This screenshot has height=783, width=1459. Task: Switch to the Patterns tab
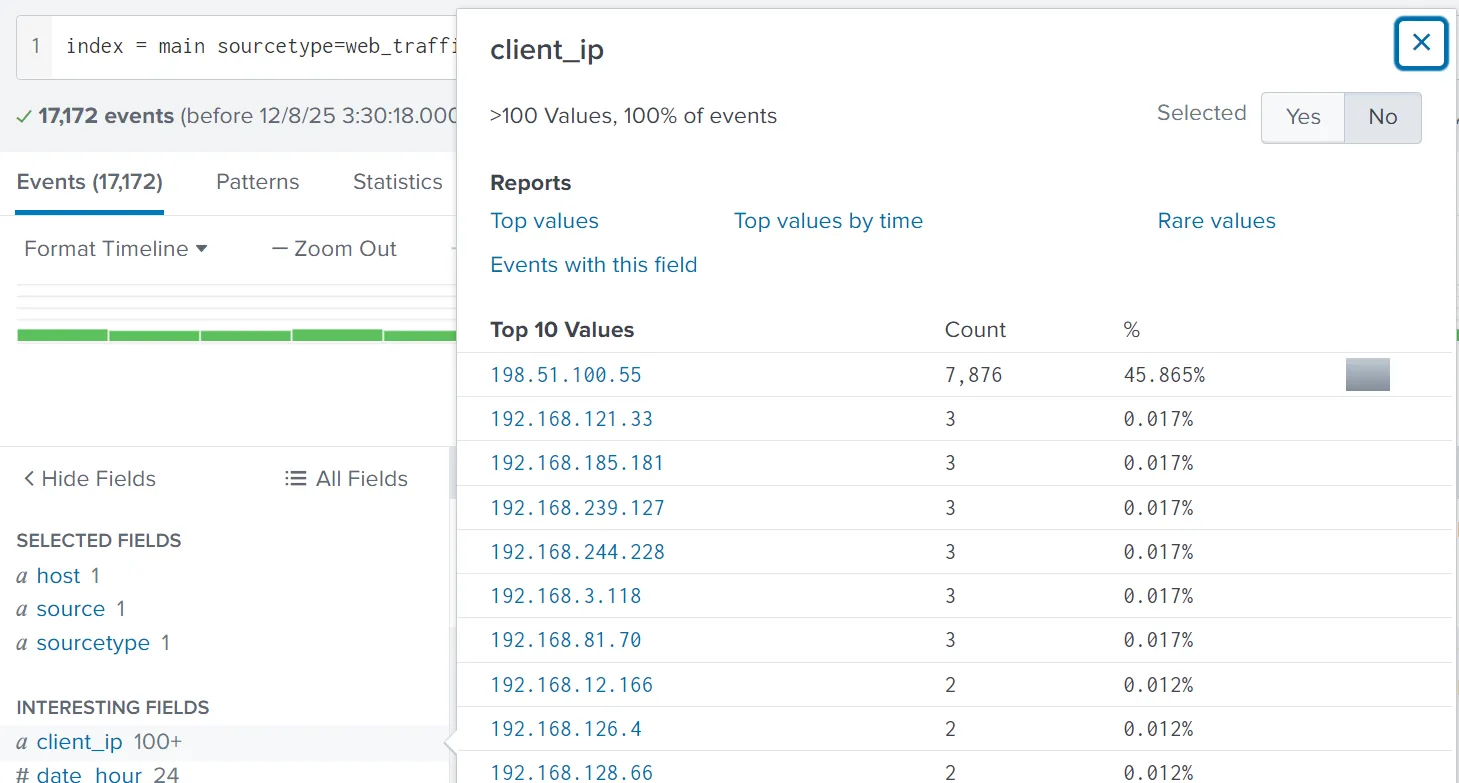(257, 182)
